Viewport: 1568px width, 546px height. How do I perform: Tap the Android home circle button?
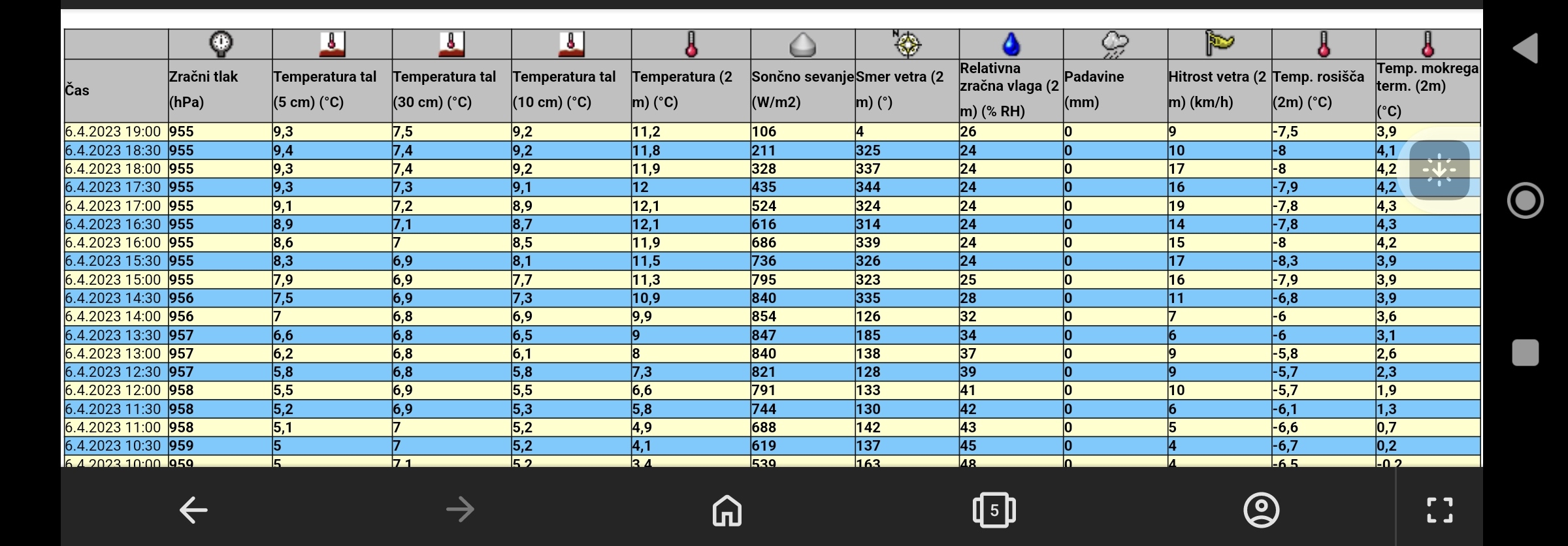1526,200
